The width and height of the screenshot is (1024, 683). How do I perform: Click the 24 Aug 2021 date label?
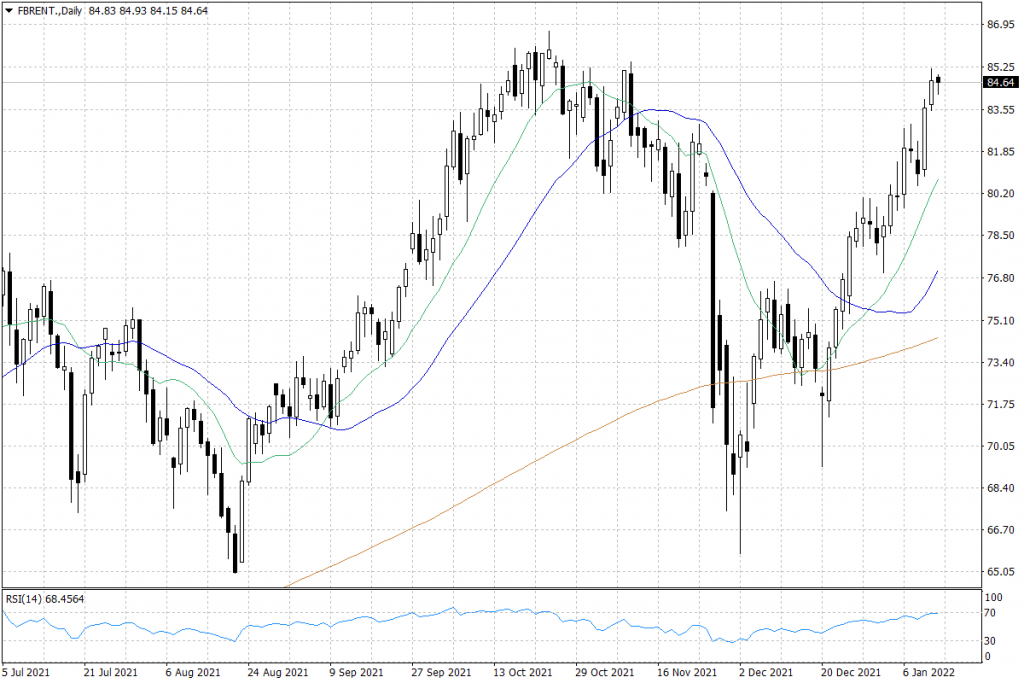[275, 674]
